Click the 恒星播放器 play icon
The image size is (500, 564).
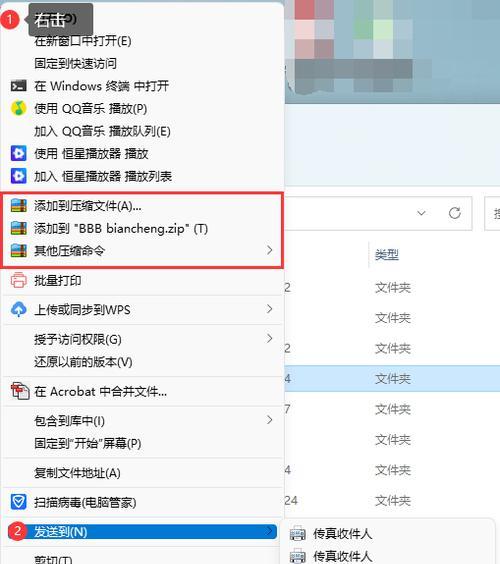[x=18, y=154]
